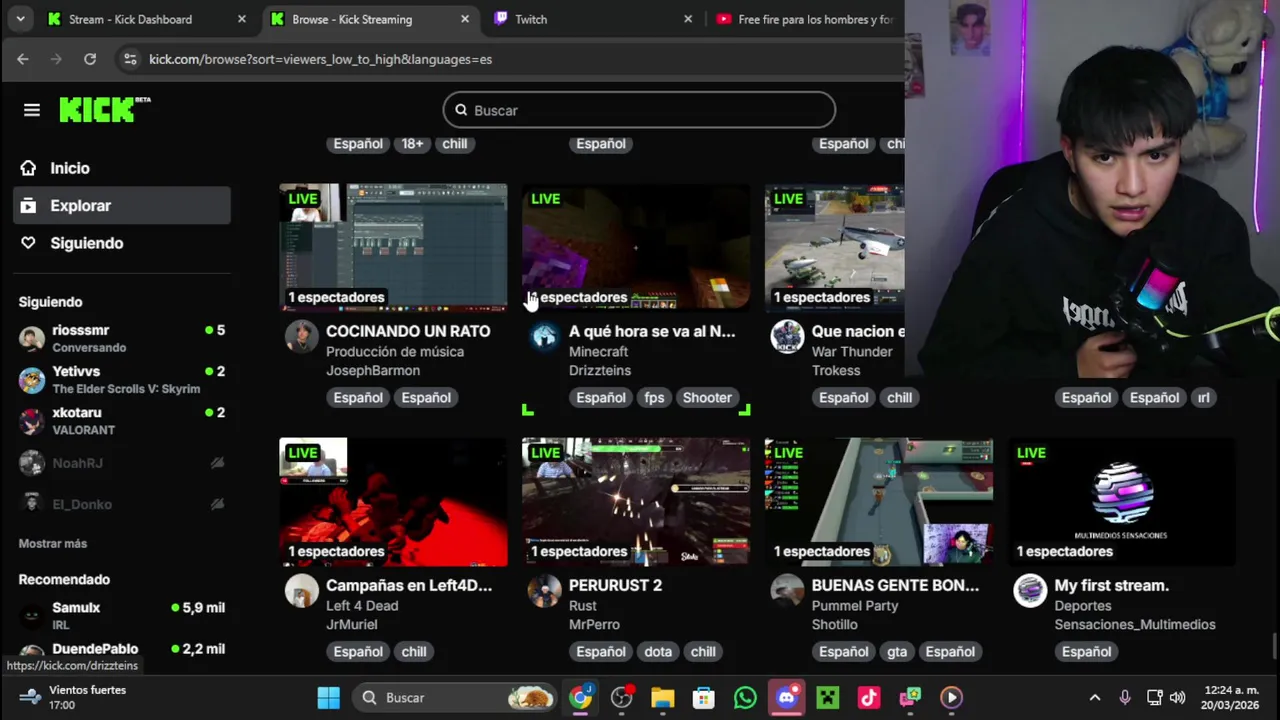Click the 18+ tag

coord(413,143)
